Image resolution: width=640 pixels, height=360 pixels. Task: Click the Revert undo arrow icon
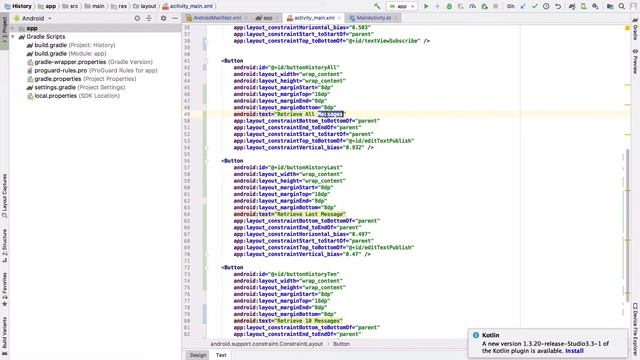tap(558, 6)
